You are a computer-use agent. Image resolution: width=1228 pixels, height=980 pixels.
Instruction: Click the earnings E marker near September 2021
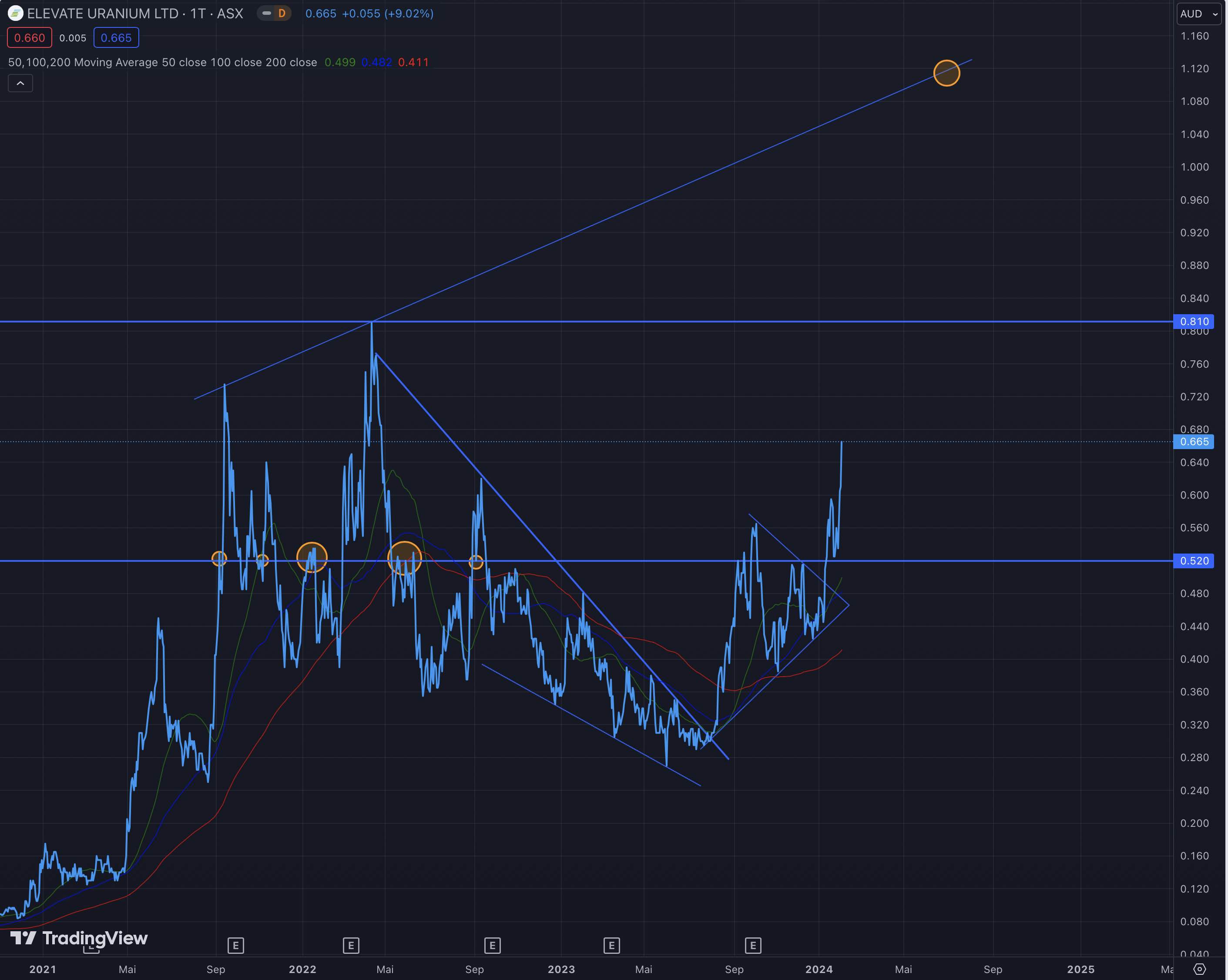235,946
